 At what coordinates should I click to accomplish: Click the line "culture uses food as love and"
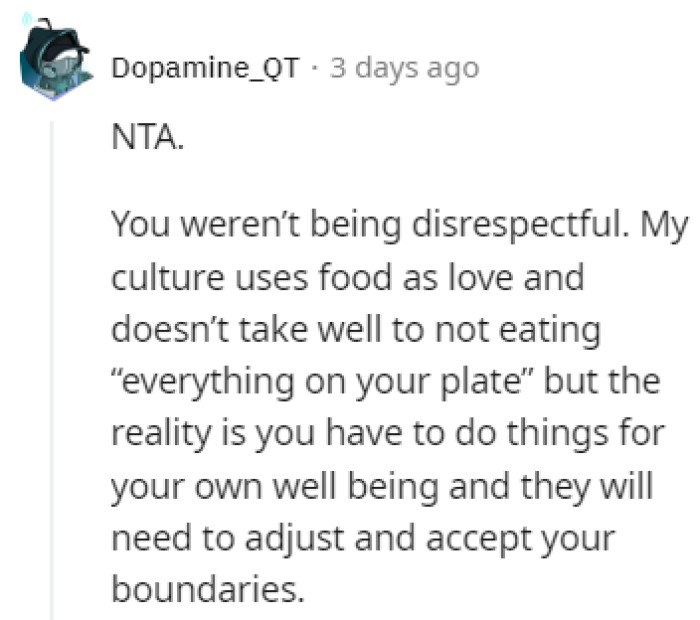click(347, 277)
